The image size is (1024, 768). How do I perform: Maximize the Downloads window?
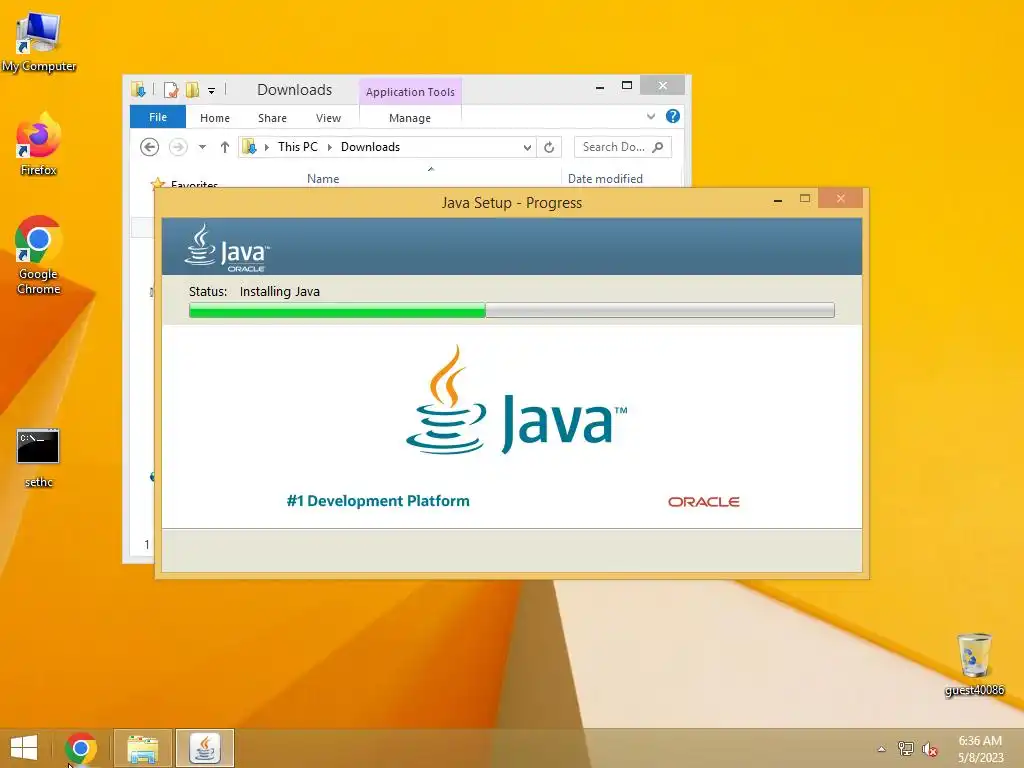coord(627,86)
